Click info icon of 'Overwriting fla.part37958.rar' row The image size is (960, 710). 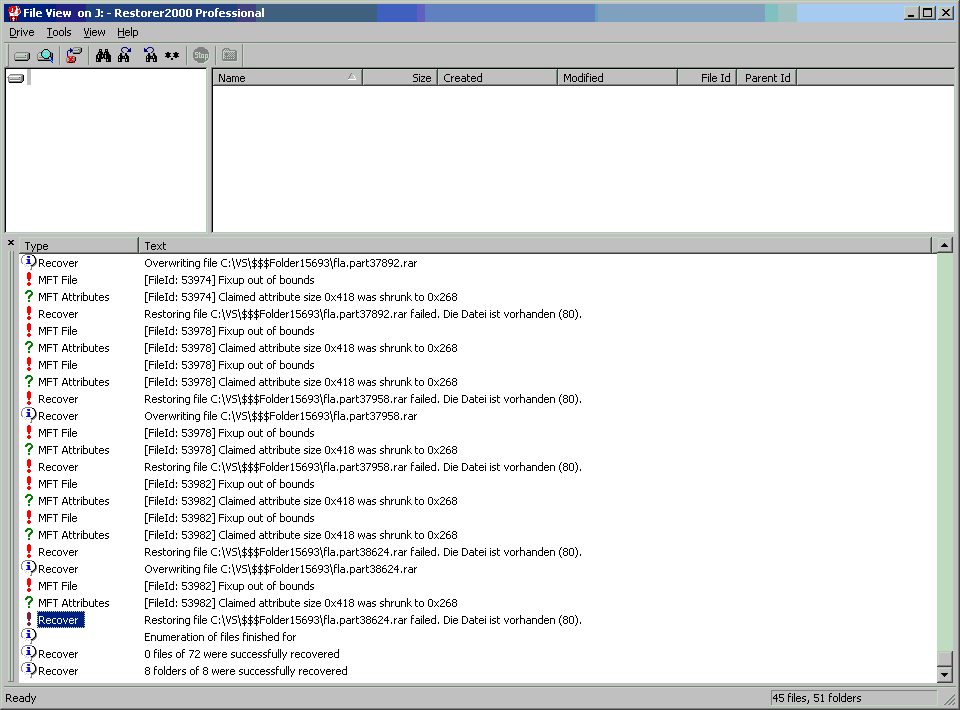point(29,415)
